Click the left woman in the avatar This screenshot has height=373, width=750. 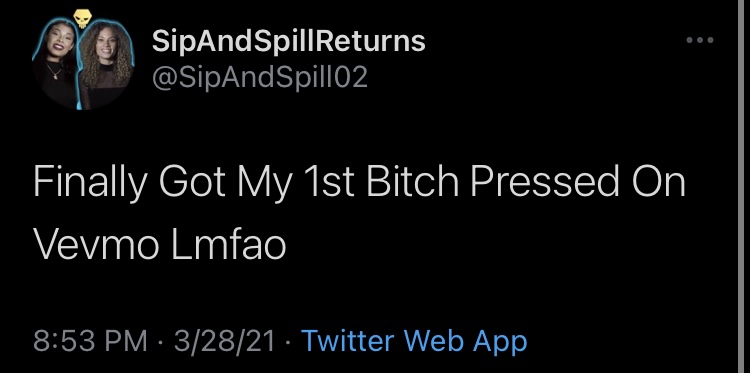(55, 62)
